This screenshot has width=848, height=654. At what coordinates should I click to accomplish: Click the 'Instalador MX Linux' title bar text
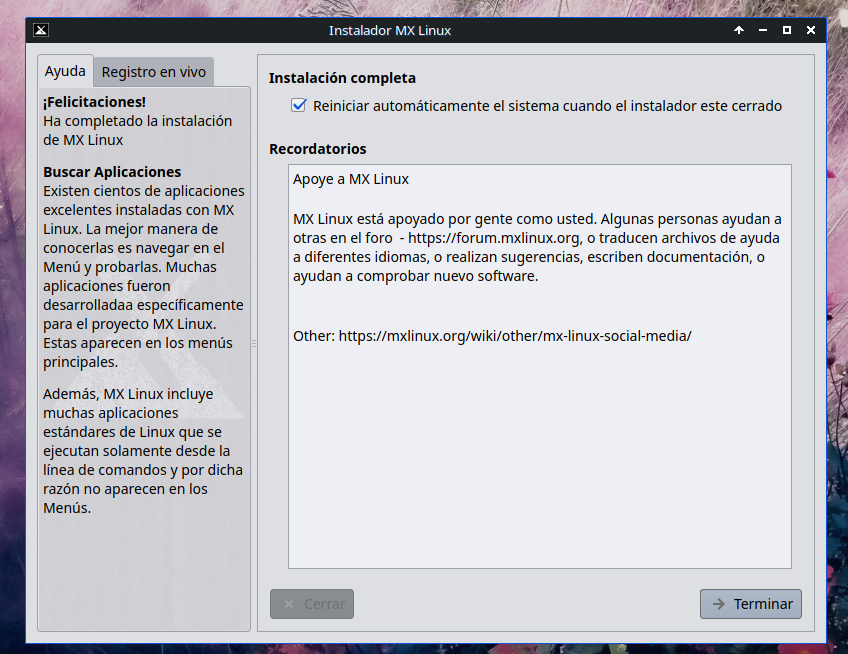(x=390, y=30)
